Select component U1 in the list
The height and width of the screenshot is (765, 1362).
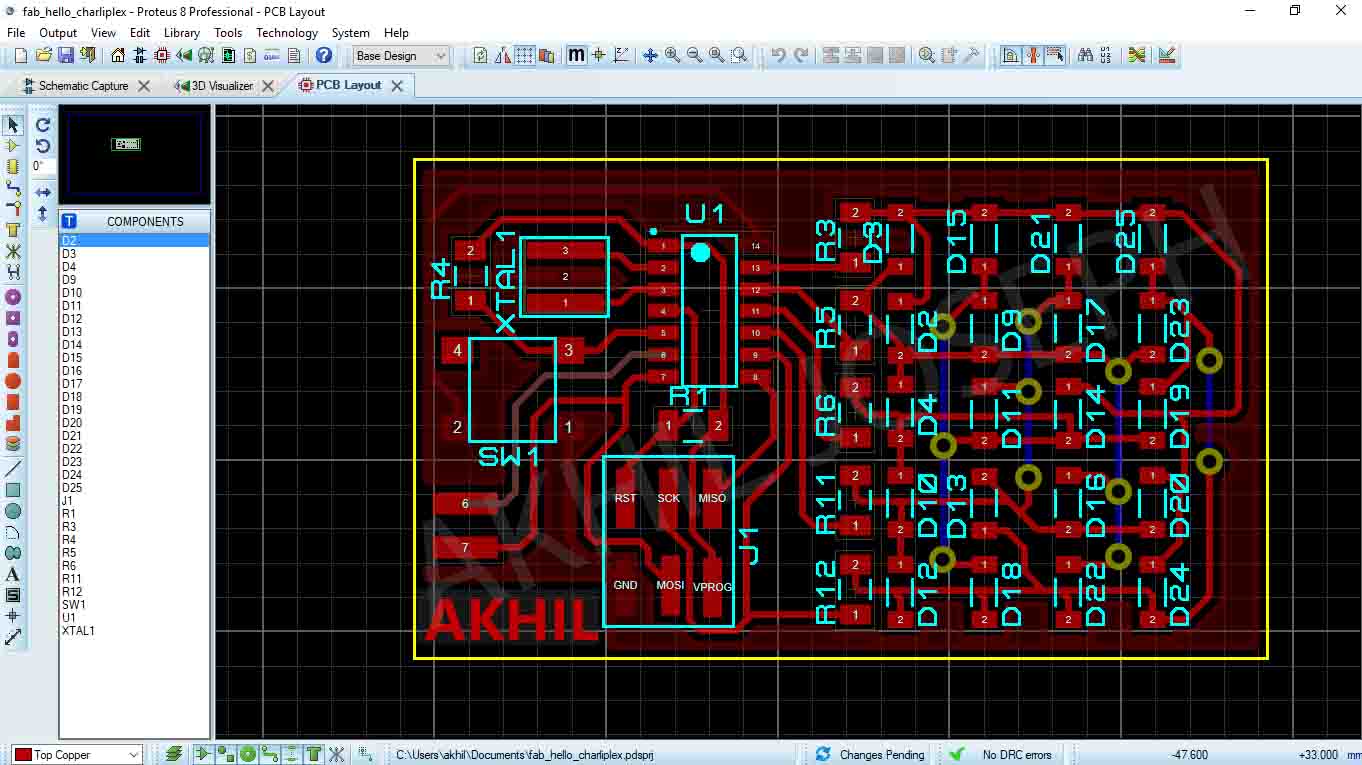(69, 618)
